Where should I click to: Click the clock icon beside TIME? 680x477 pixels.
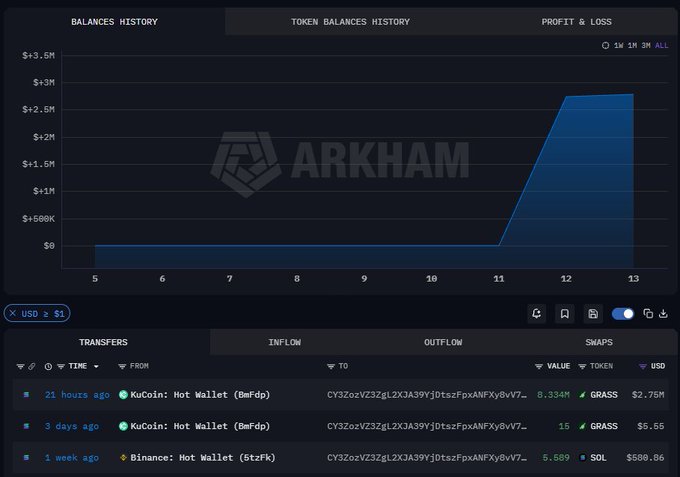point(48,366)
